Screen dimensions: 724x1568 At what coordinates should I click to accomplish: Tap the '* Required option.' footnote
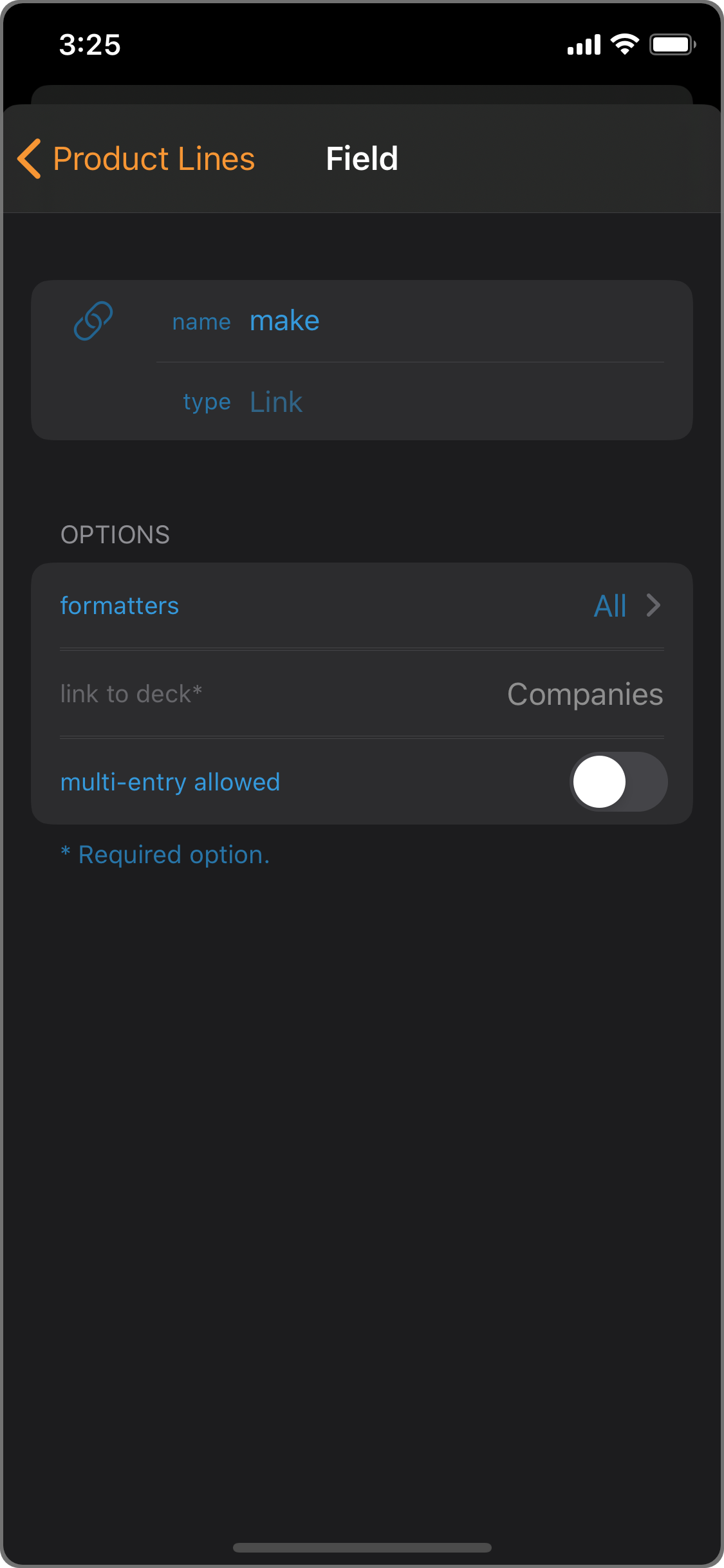pos(165,855)
